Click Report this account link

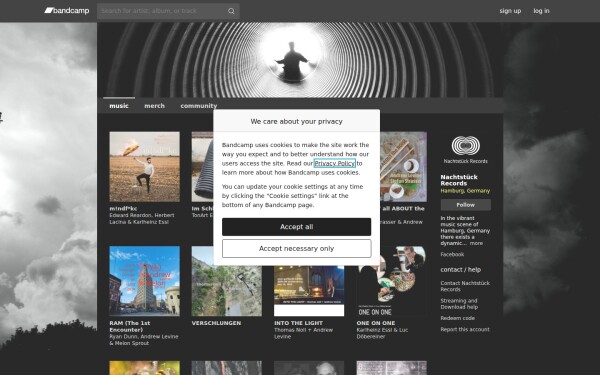pyautogui.click(x=465, y=329)
